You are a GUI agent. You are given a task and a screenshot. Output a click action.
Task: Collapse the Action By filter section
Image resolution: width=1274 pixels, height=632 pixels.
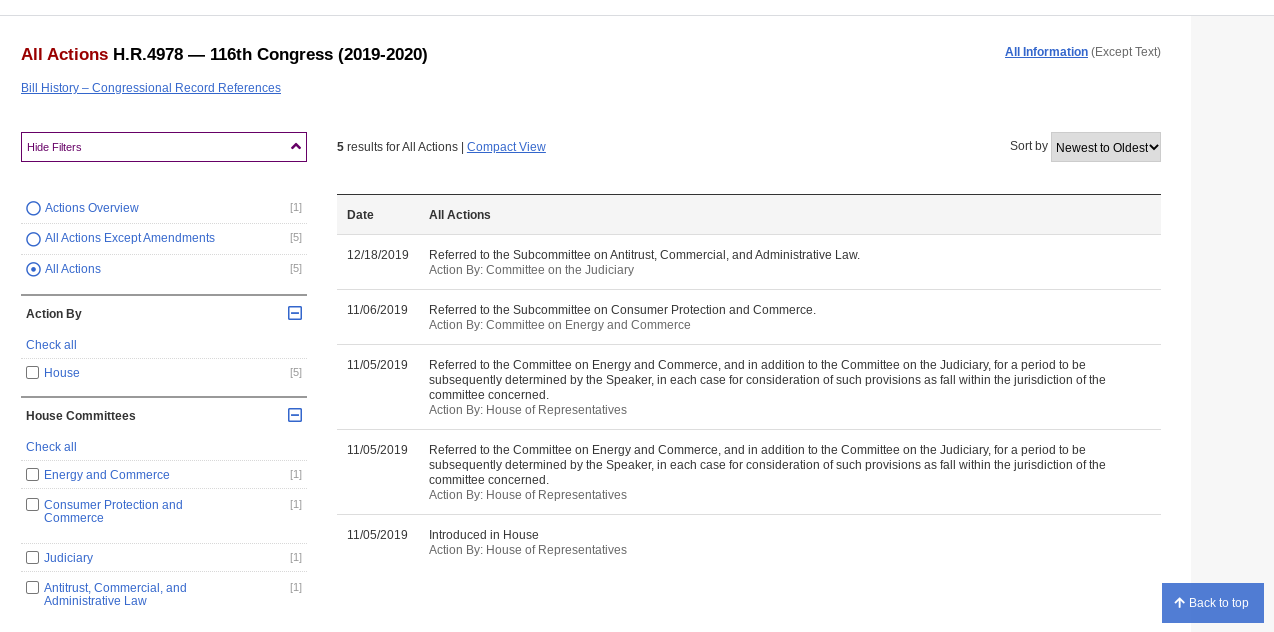pos(295,313)
